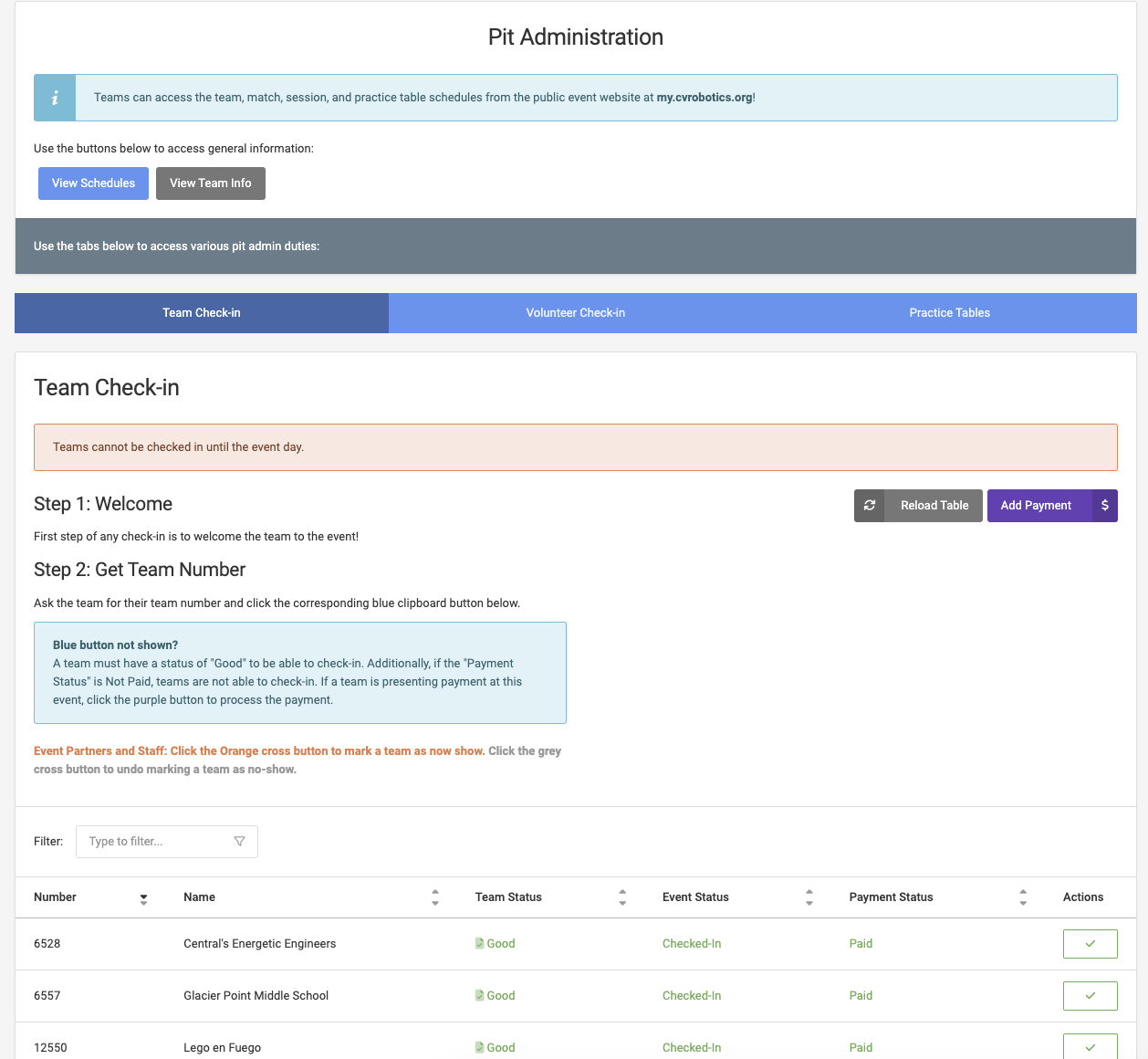
Task: Click the info icon in the blue banner
Action: pos(55,98)
